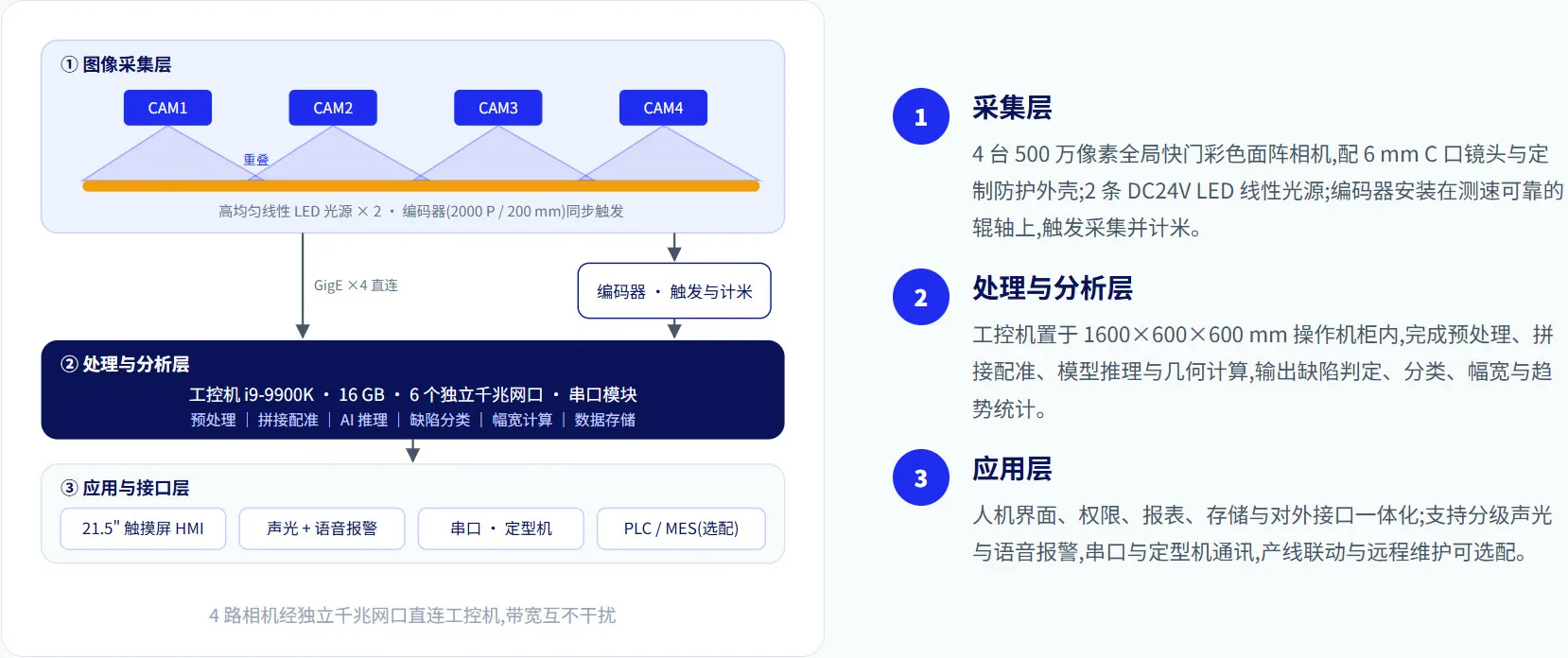Viewport: 1568px width, 658px height.
Task: Select the CAM4 camera box
Action: pyautogui.click(x=663, y=108)
